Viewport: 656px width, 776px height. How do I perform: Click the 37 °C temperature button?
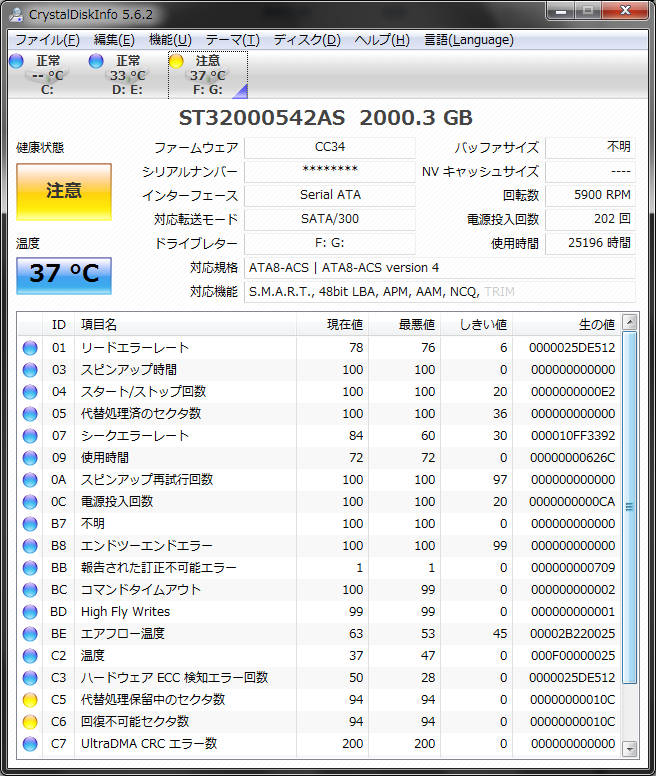click(x=64, y=276)
